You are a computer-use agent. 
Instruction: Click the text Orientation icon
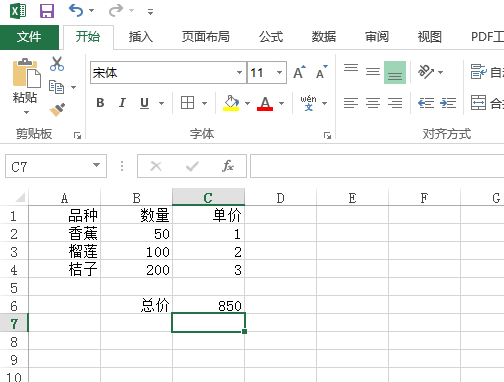[426, 72]
